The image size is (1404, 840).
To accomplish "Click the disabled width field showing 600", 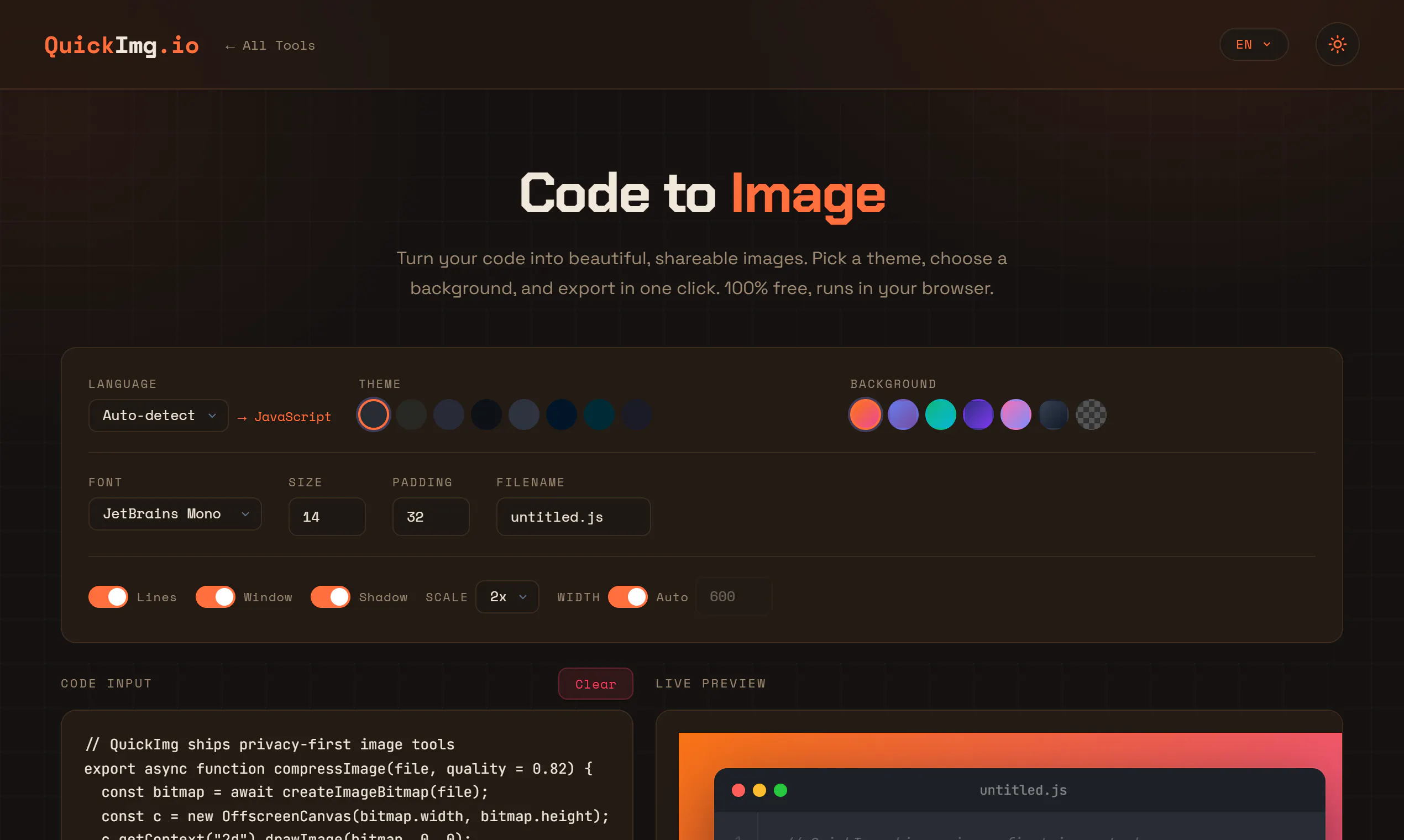I will click(734, 597).
